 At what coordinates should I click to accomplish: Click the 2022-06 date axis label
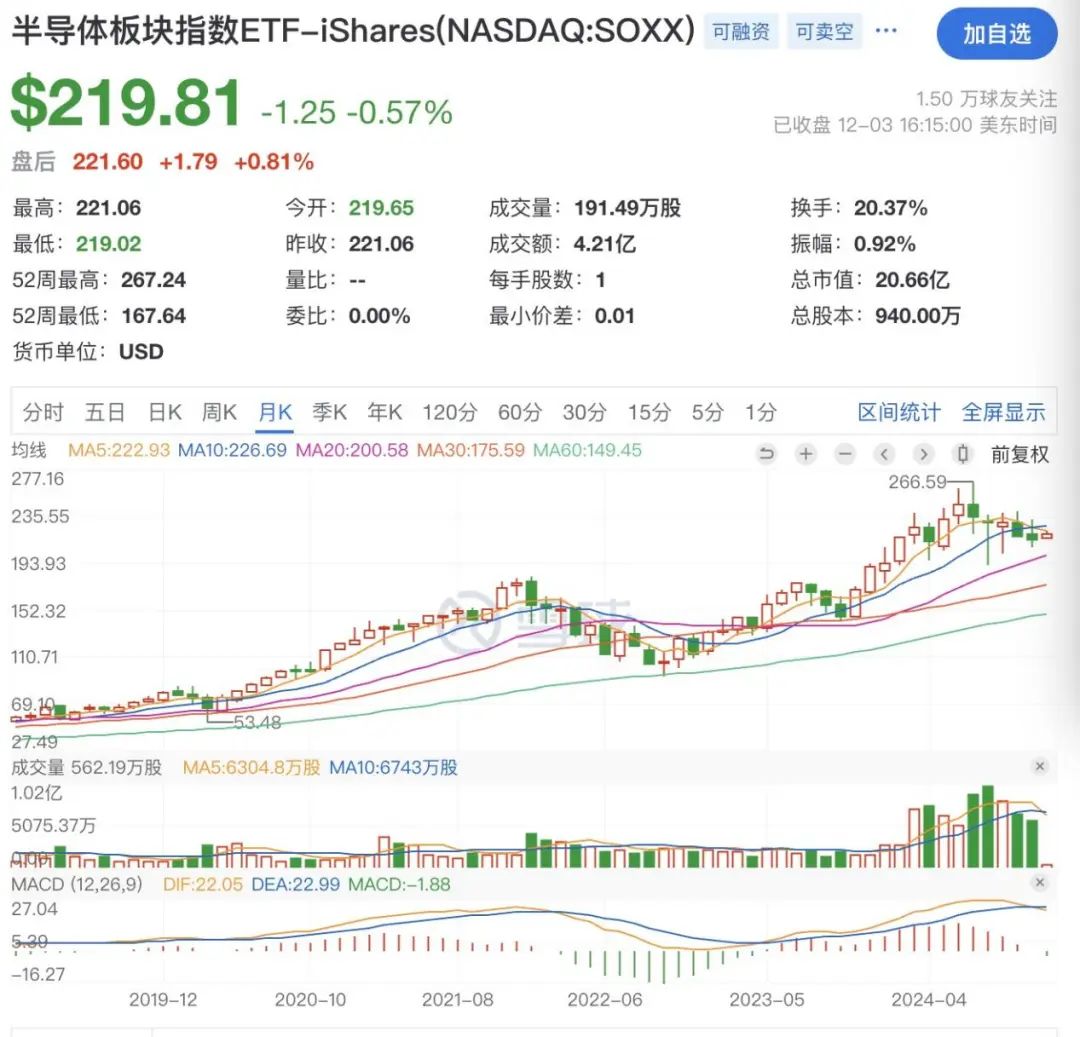pyautogui.click(x=605, y=1000)
